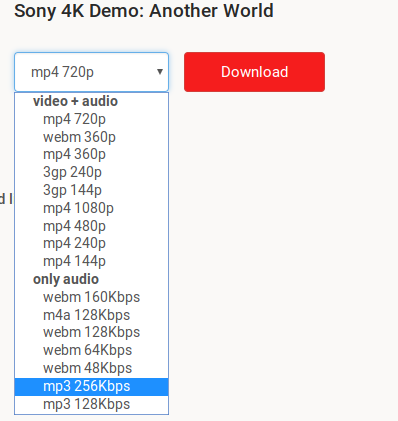
Task: Pick mp4 480p from the list
Action: tap(91, 226)
